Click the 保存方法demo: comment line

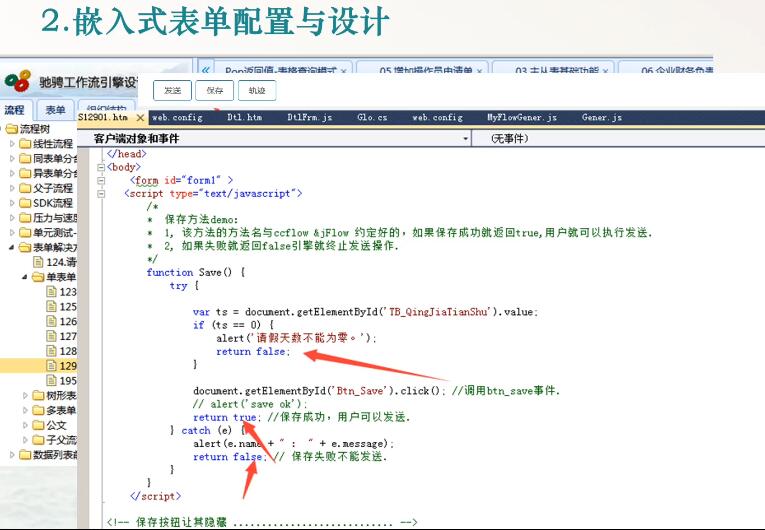coord(193,220)
